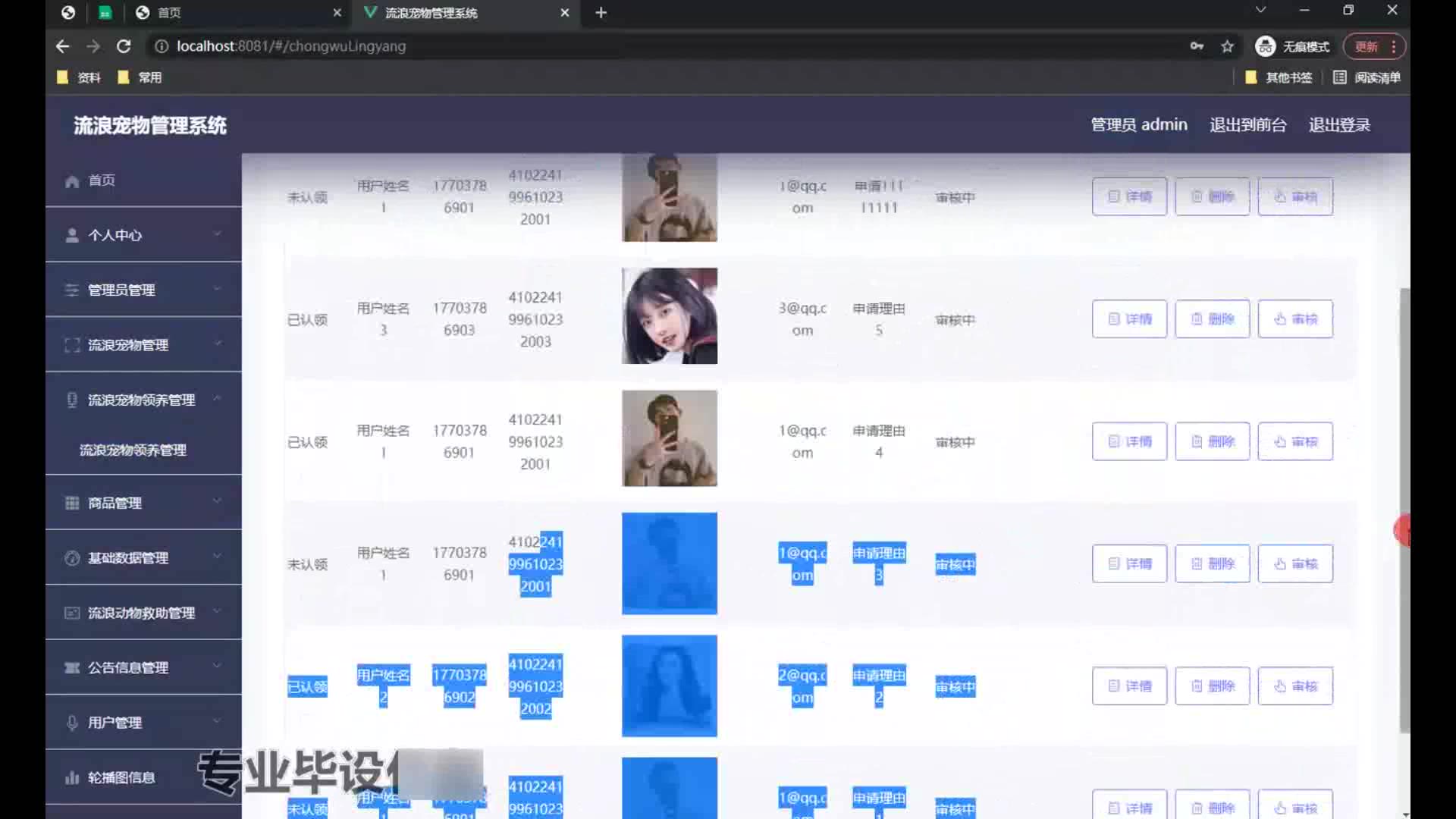Screen dimensions: 1456x819
Task: Click the person icon beside 个人中心
Action: pyautogui.click(x=72, y=235)
